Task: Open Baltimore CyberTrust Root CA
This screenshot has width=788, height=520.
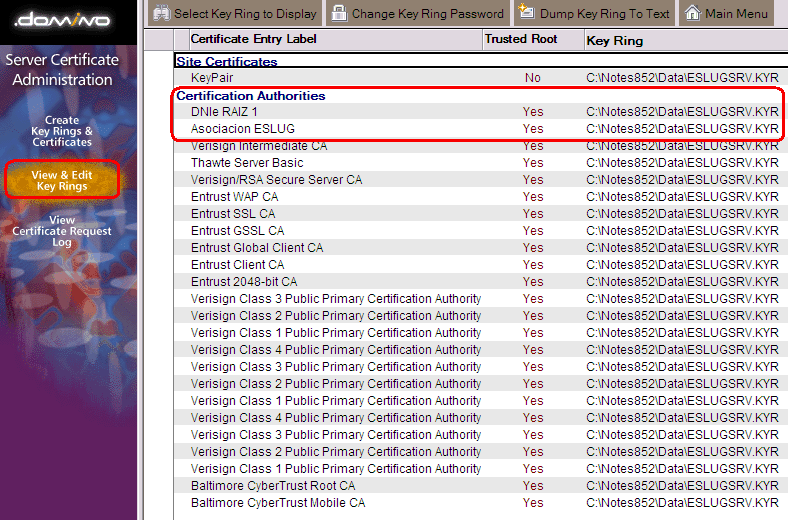Action: 273,486
